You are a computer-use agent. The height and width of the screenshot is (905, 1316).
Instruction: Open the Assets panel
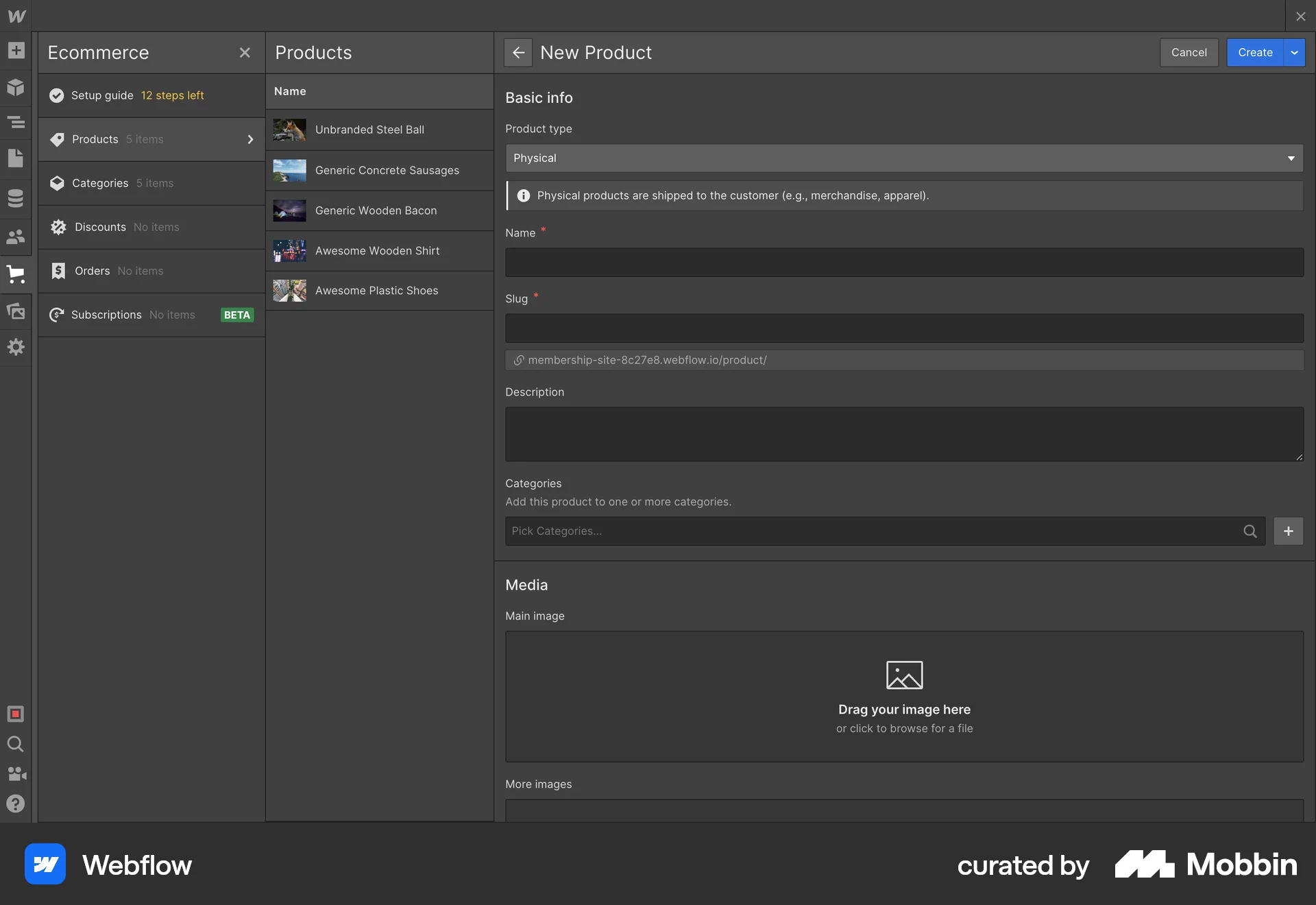[x=16, y=311]
